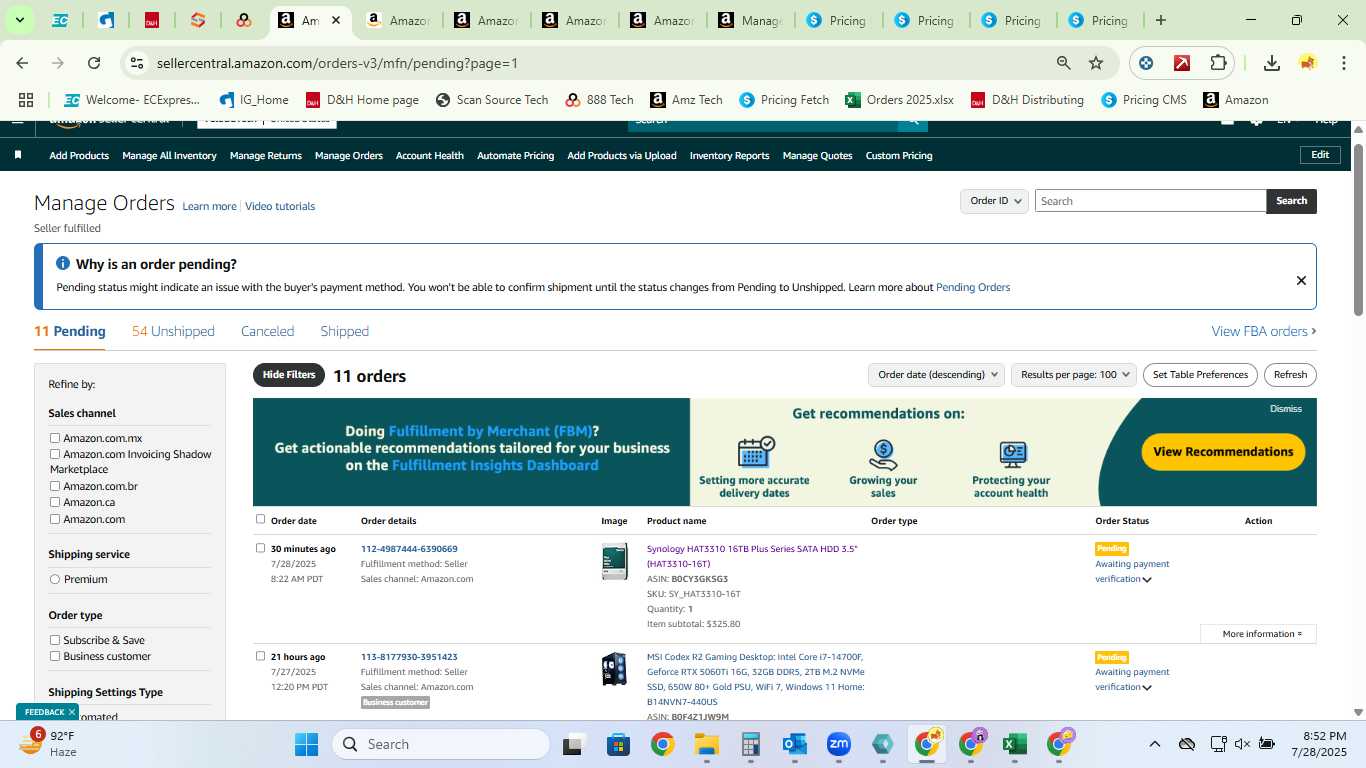Open Windows Start menu

(x=306, y=744)
